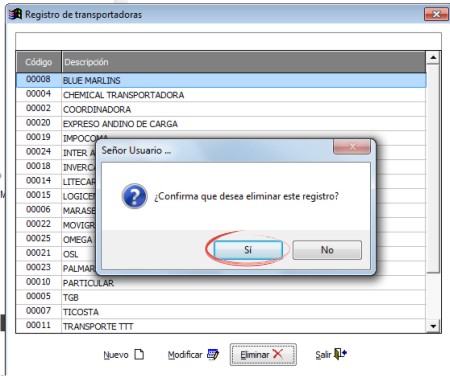450x376 pixels.
Task: Click code 00004 cell
Action: tap(39, 94)
